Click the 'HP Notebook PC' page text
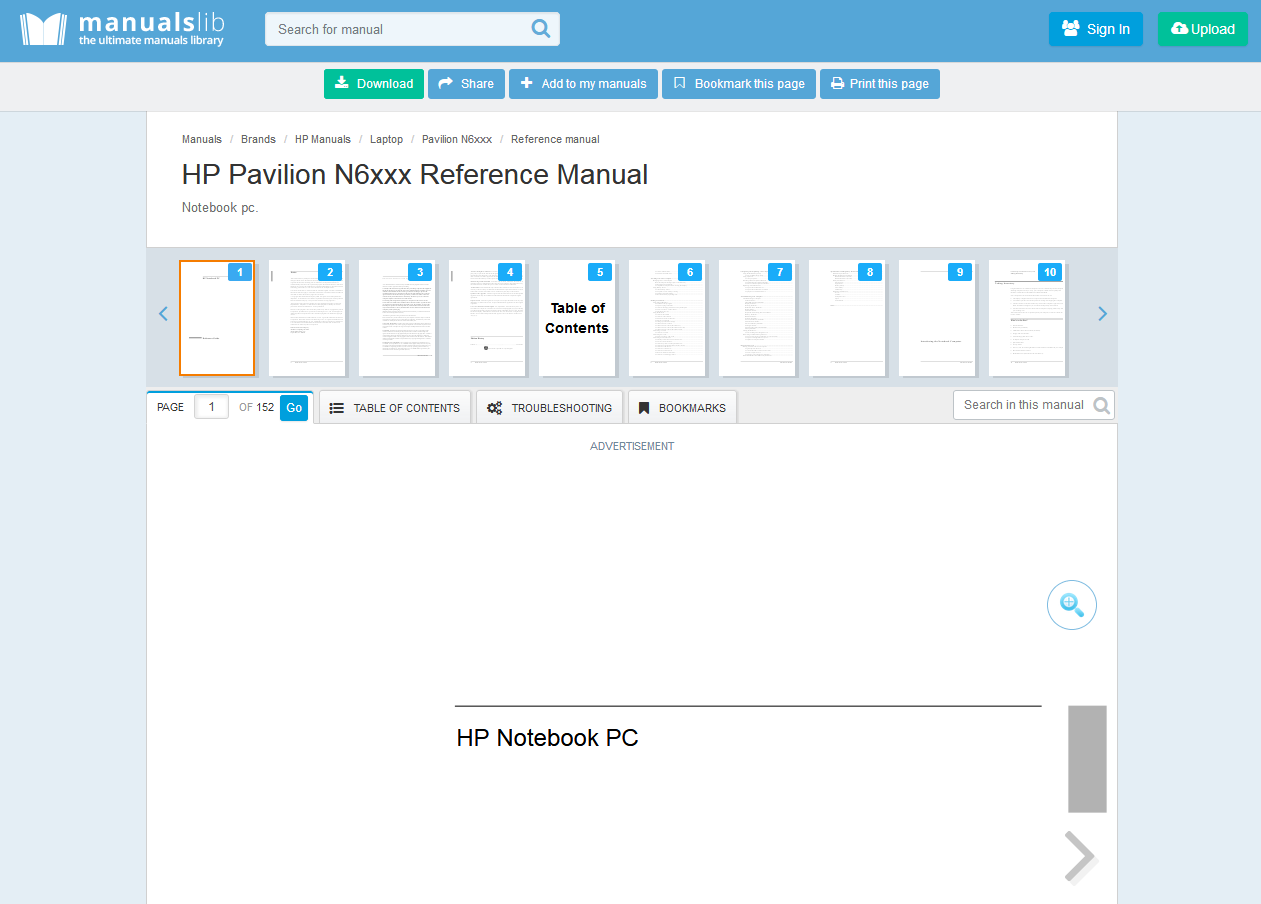The width and height of the screenshot is (1261, 904). (x=547, y=738)
